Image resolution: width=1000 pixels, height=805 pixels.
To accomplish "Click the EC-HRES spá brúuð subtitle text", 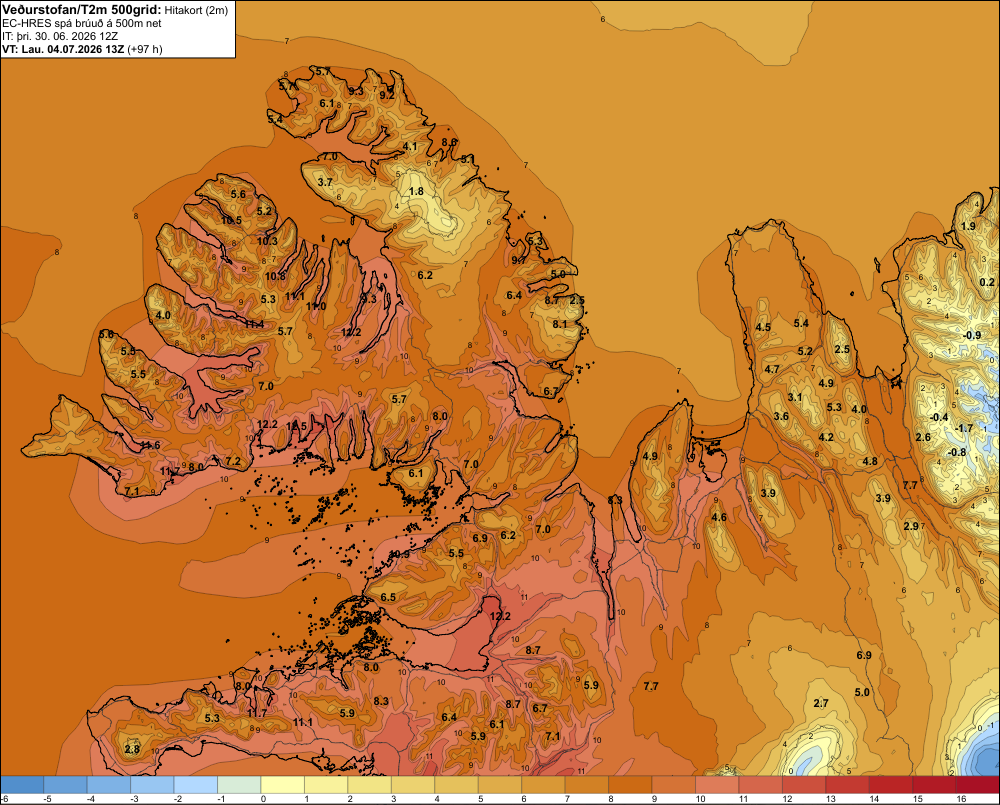I will tap(82, 23).
